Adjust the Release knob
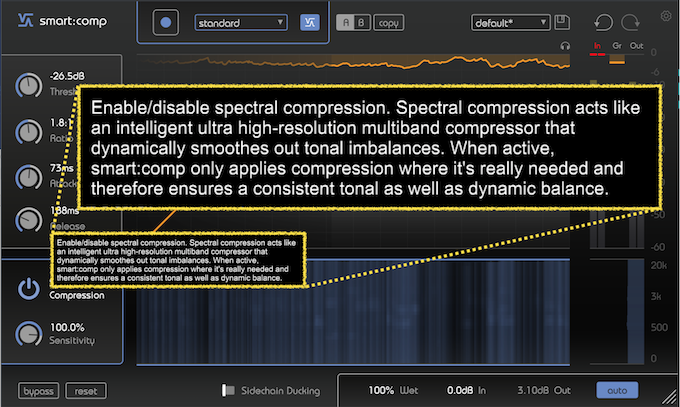 (x=29, y=220)
